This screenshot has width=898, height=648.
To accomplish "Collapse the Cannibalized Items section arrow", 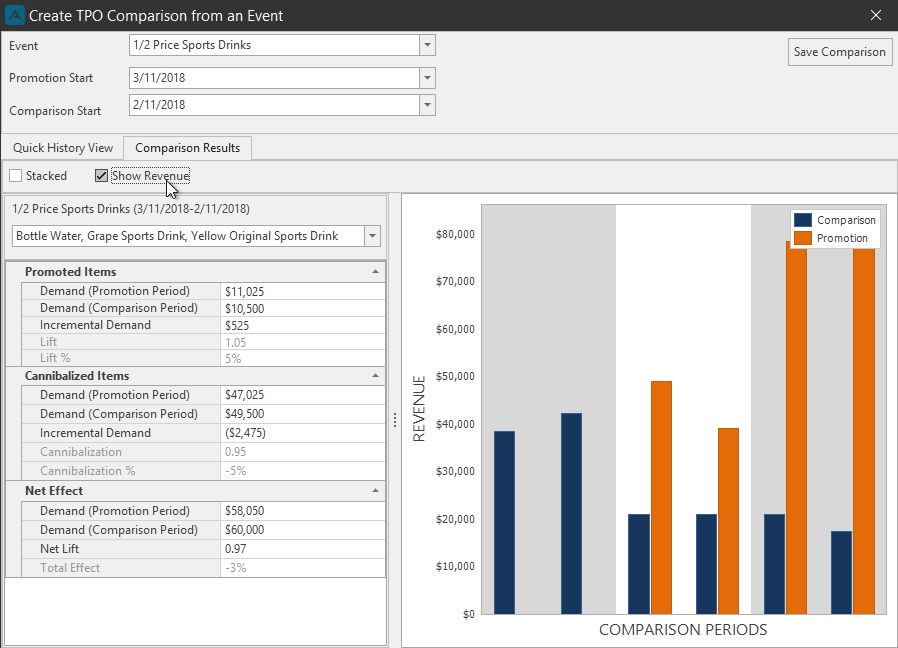I will pyautogui.click(x=375, y=376).
